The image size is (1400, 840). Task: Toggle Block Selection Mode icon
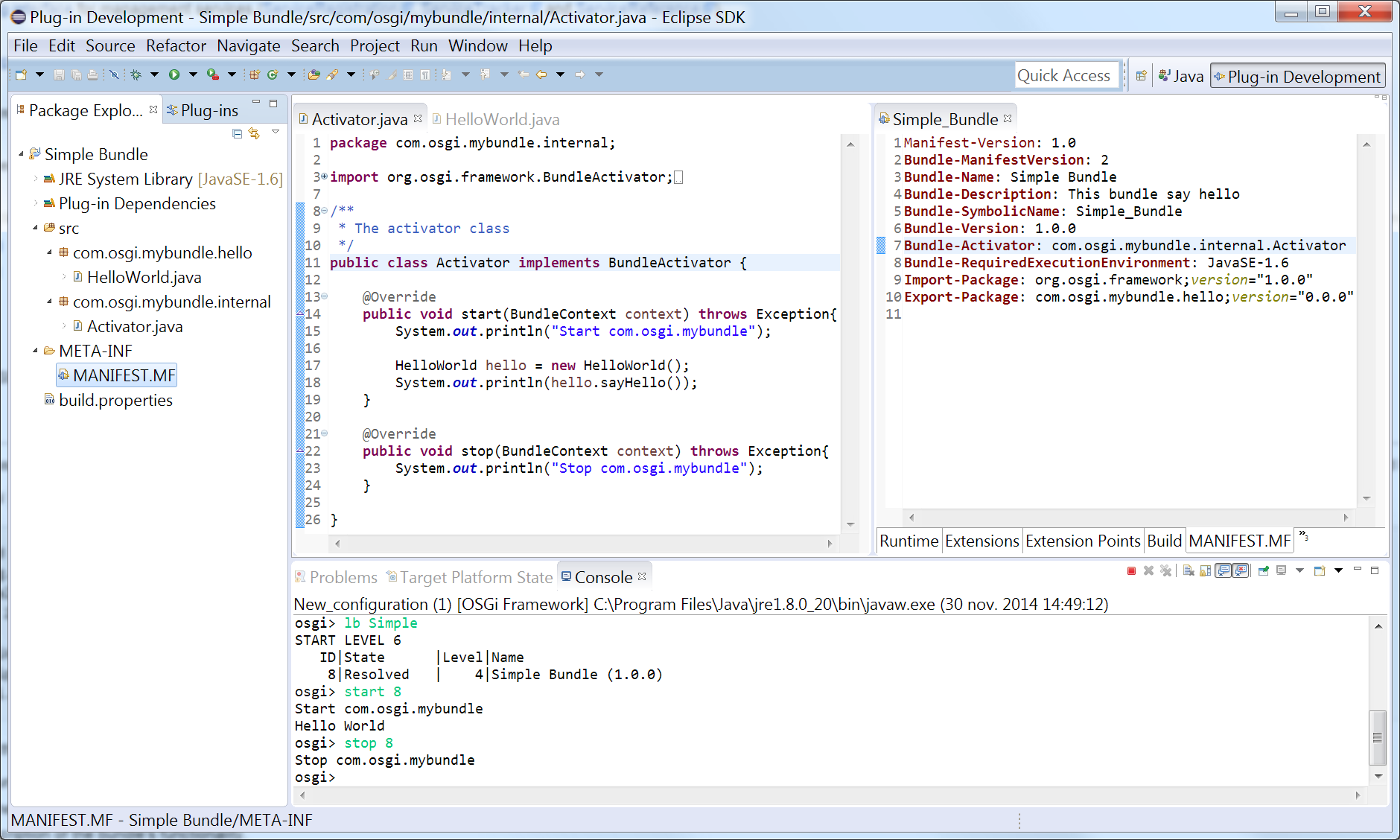(x=408, y=74)
